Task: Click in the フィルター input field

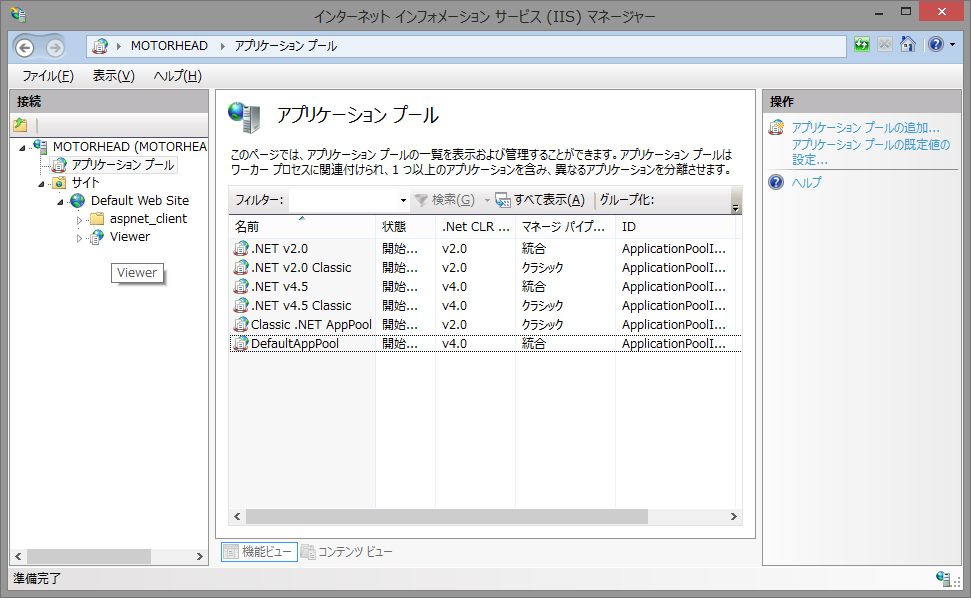Action: (x=342, y=200)
